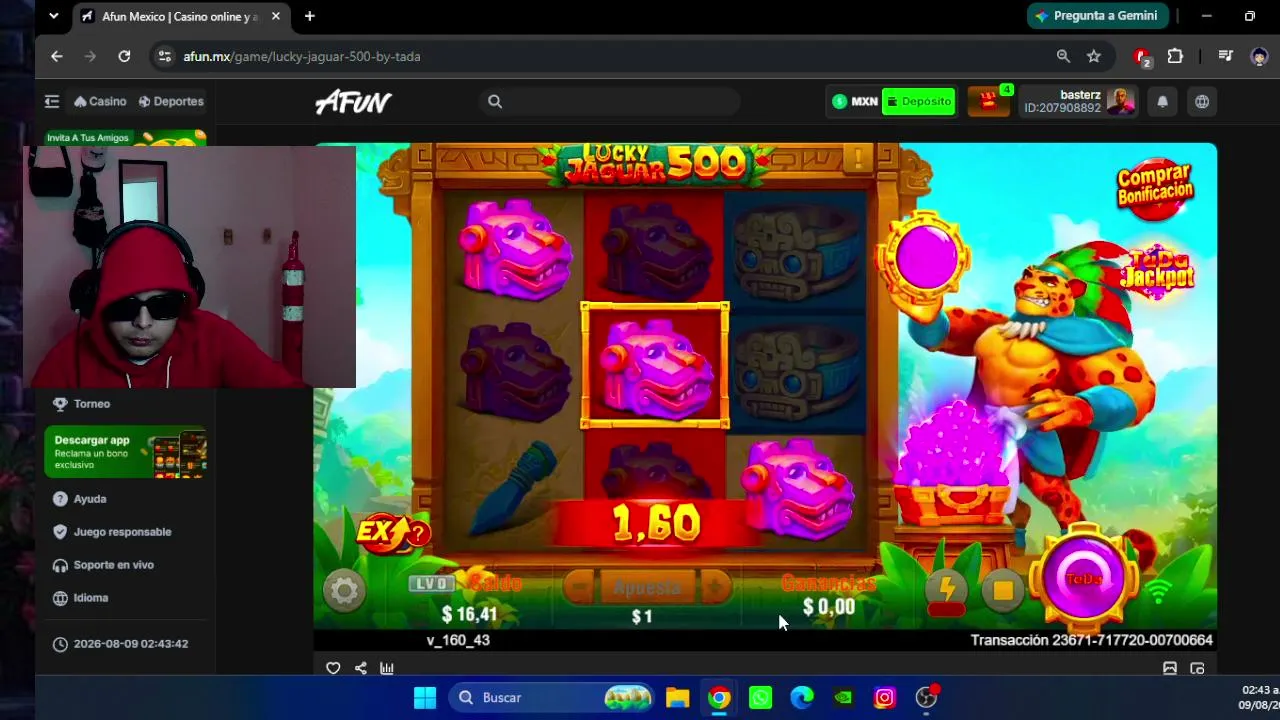Open the game in picture-in-picture window
The height and width of the screenshot is (720, 1280).
click(x=1198, y=668)
